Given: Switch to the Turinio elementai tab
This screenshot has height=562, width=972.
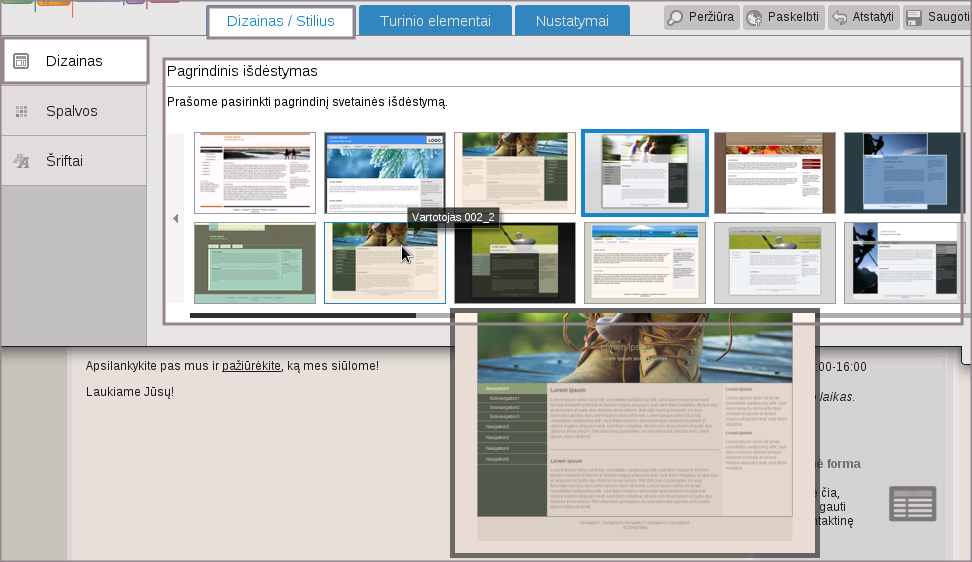Looking at the screenshot, I should coord(435,21).
